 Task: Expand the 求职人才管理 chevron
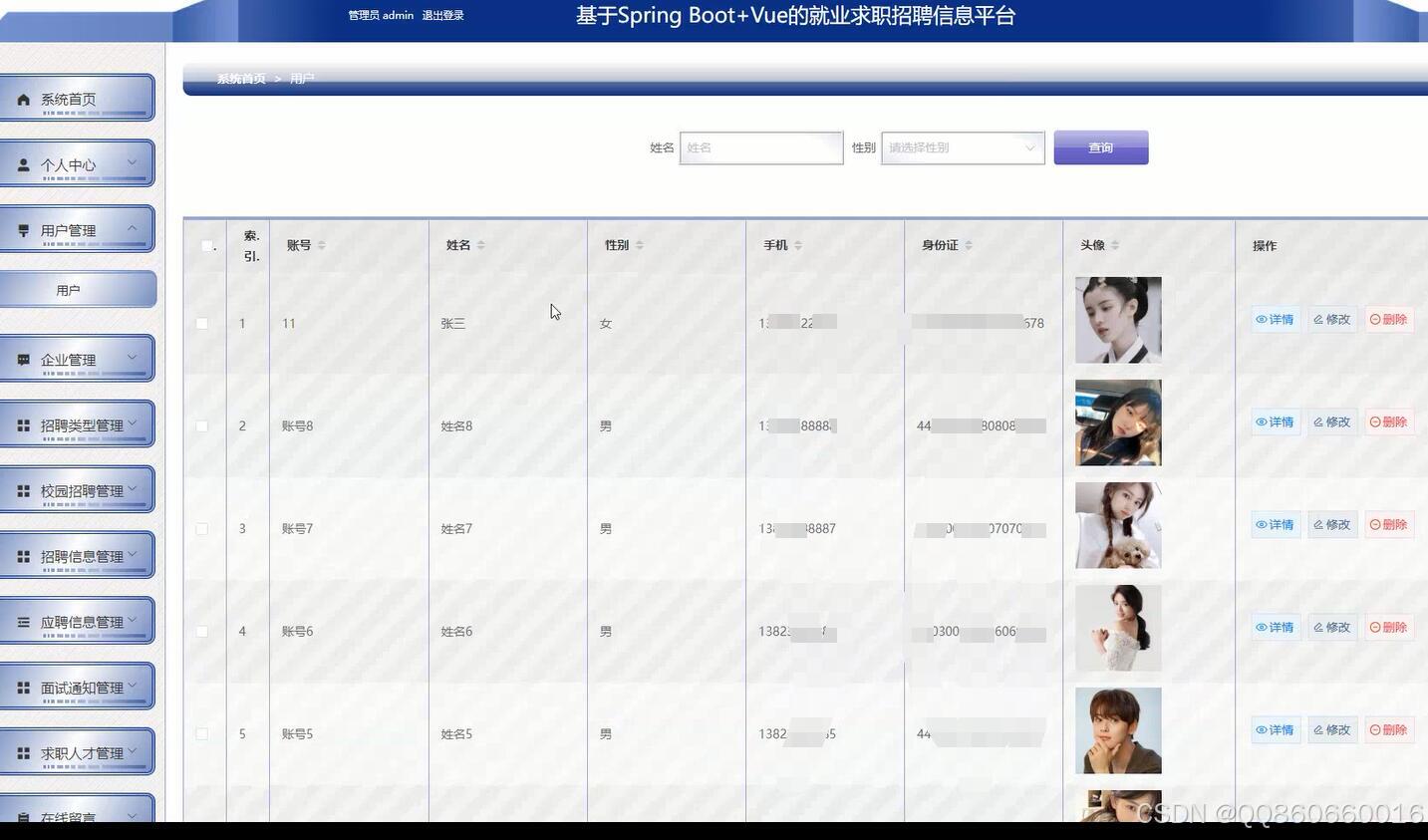(x=132, y=750)
